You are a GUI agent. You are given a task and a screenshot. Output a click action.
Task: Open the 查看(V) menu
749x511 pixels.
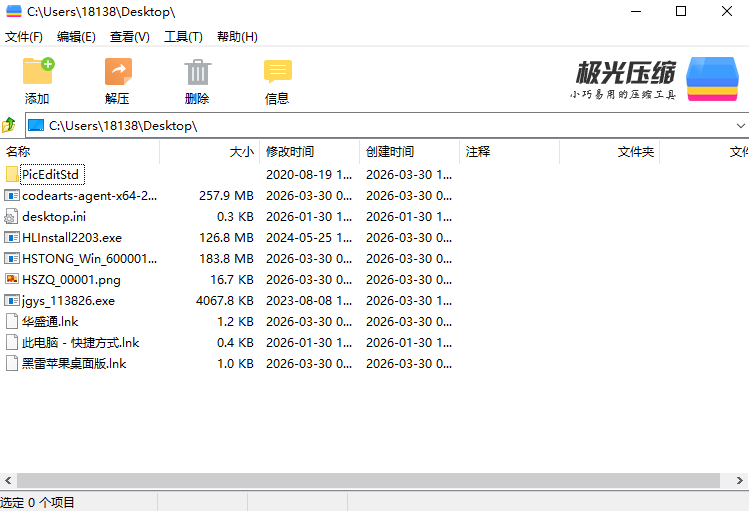coord(129,37)
